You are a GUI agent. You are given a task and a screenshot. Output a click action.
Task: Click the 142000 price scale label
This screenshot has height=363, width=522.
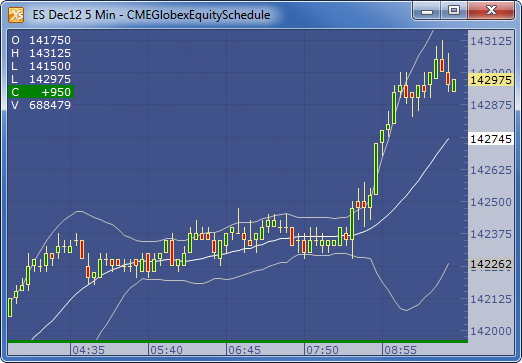[x=491, y=331]
